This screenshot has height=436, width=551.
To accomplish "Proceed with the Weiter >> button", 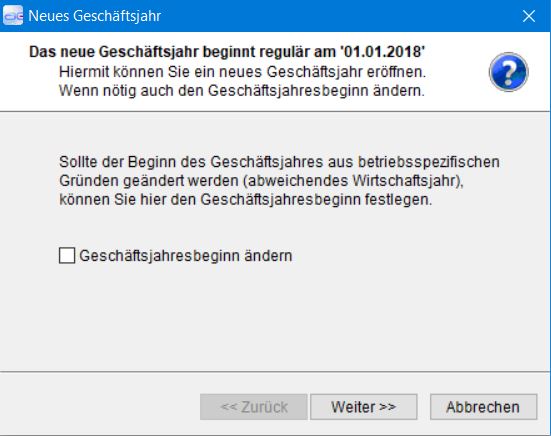I will point(364,407).
